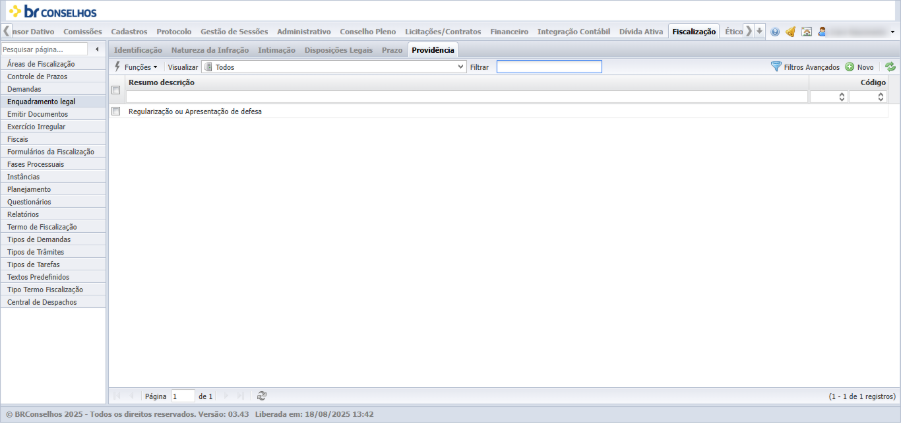Tick the select-all checkbox in grid header
This screenshot has height=423, width=901.
coord(115,90)
